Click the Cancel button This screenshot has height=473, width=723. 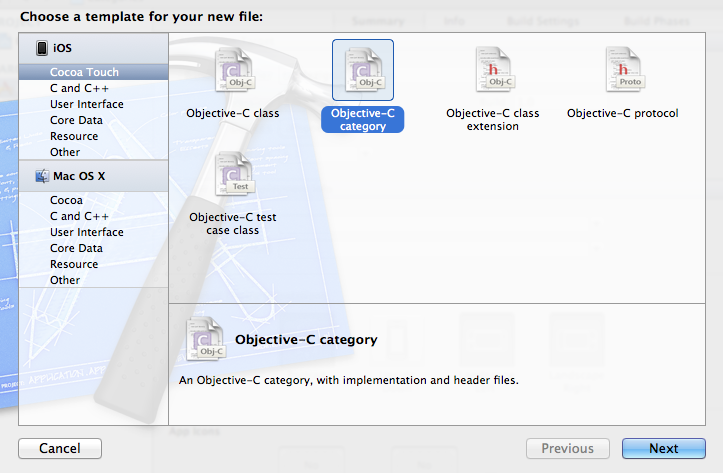pos(60,449)
